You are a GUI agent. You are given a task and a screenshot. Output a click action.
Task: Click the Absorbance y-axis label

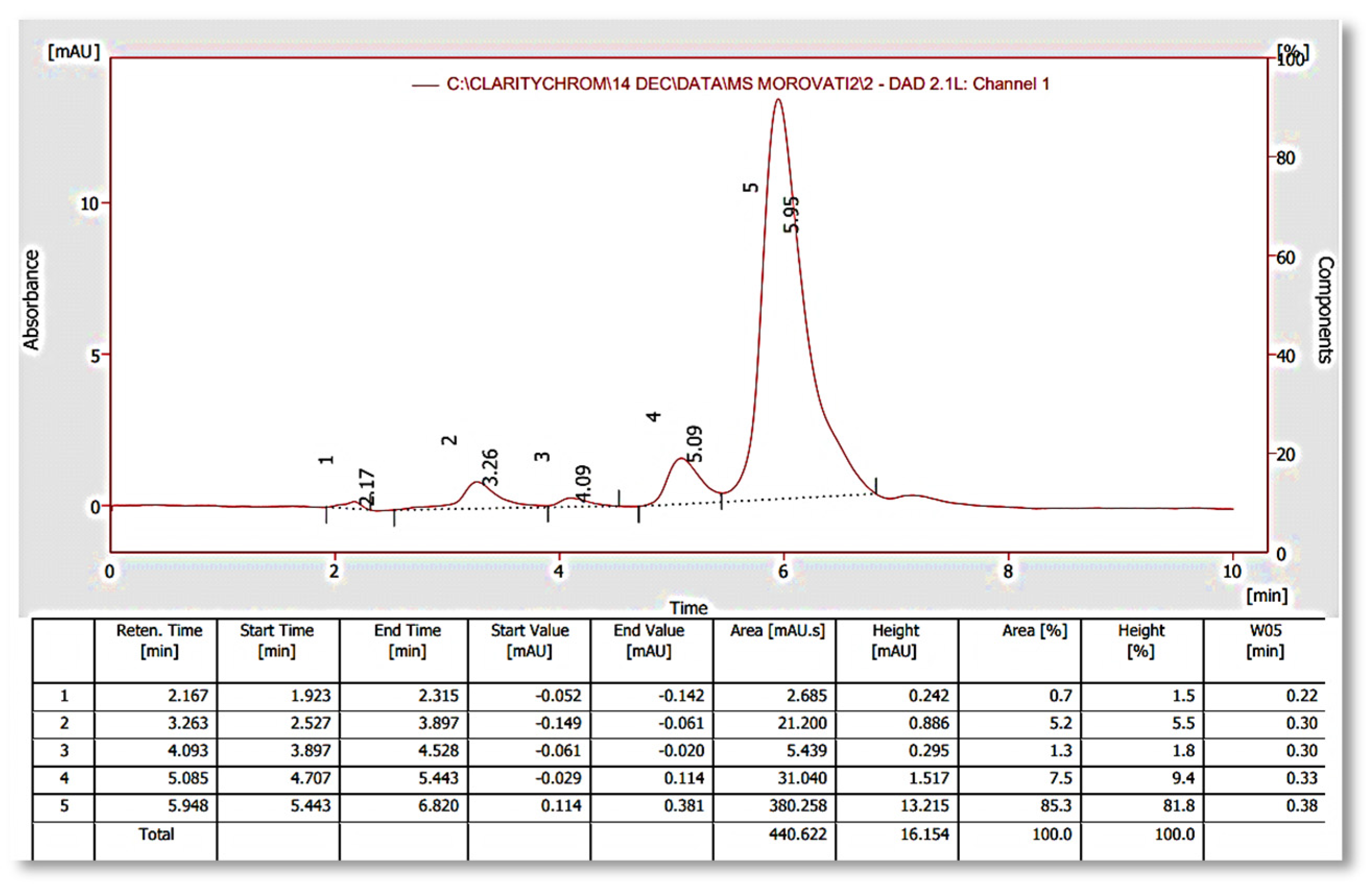(31, 300)
